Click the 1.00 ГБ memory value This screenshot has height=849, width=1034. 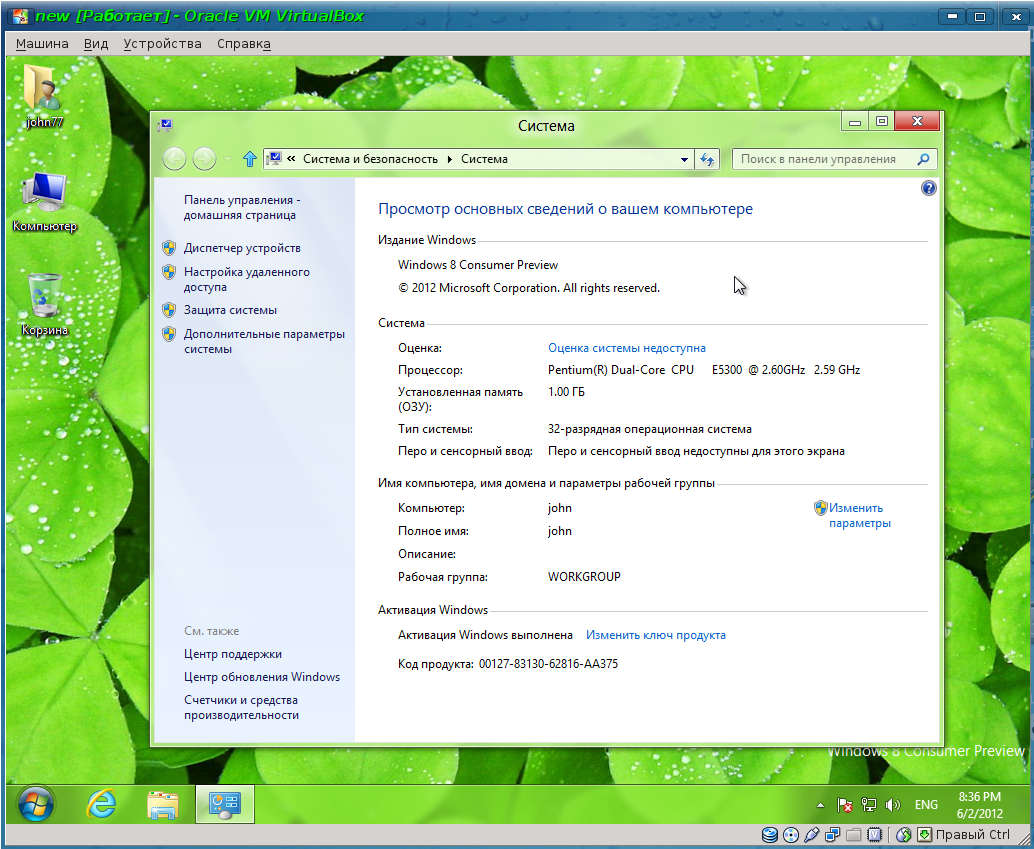click(x=566, y=392)
